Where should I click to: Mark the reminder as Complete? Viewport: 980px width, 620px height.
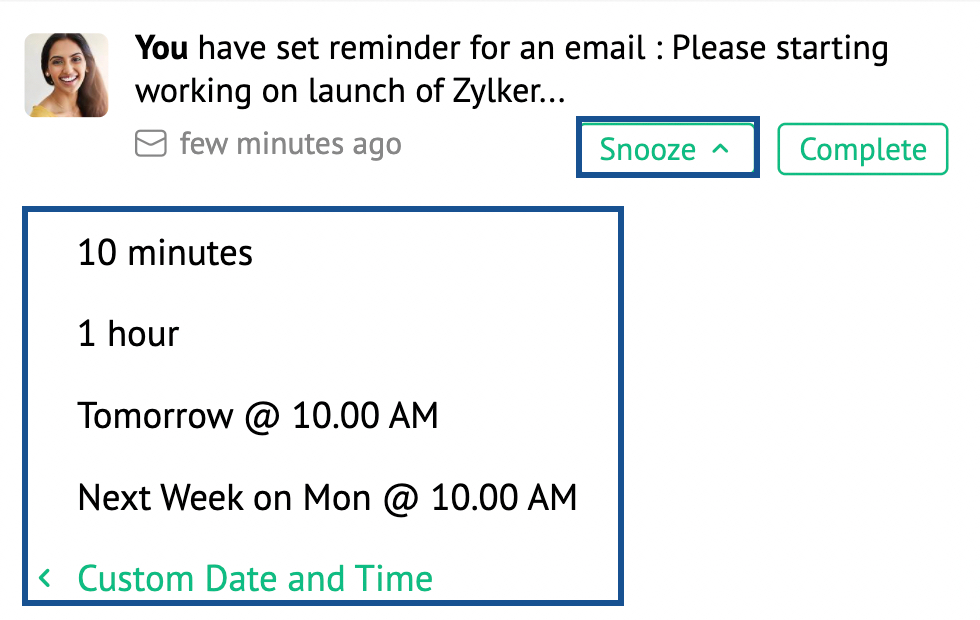[x=862, y=149]
